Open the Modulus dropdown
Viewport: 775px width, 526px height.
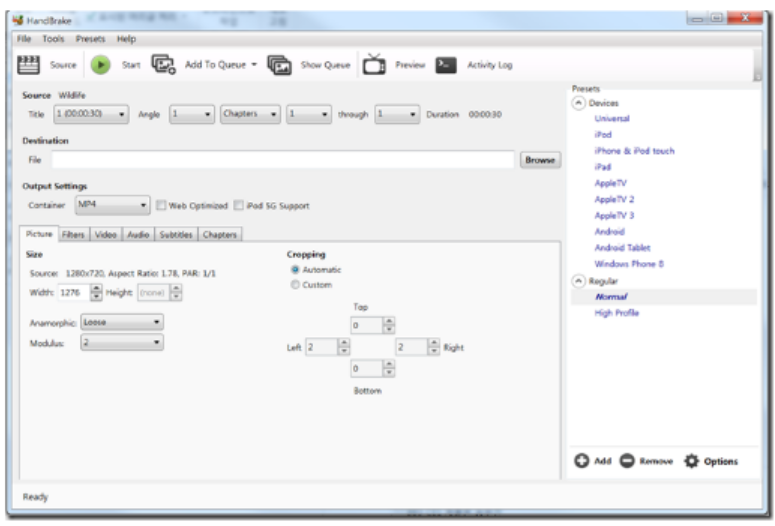[x=122, y=343]
